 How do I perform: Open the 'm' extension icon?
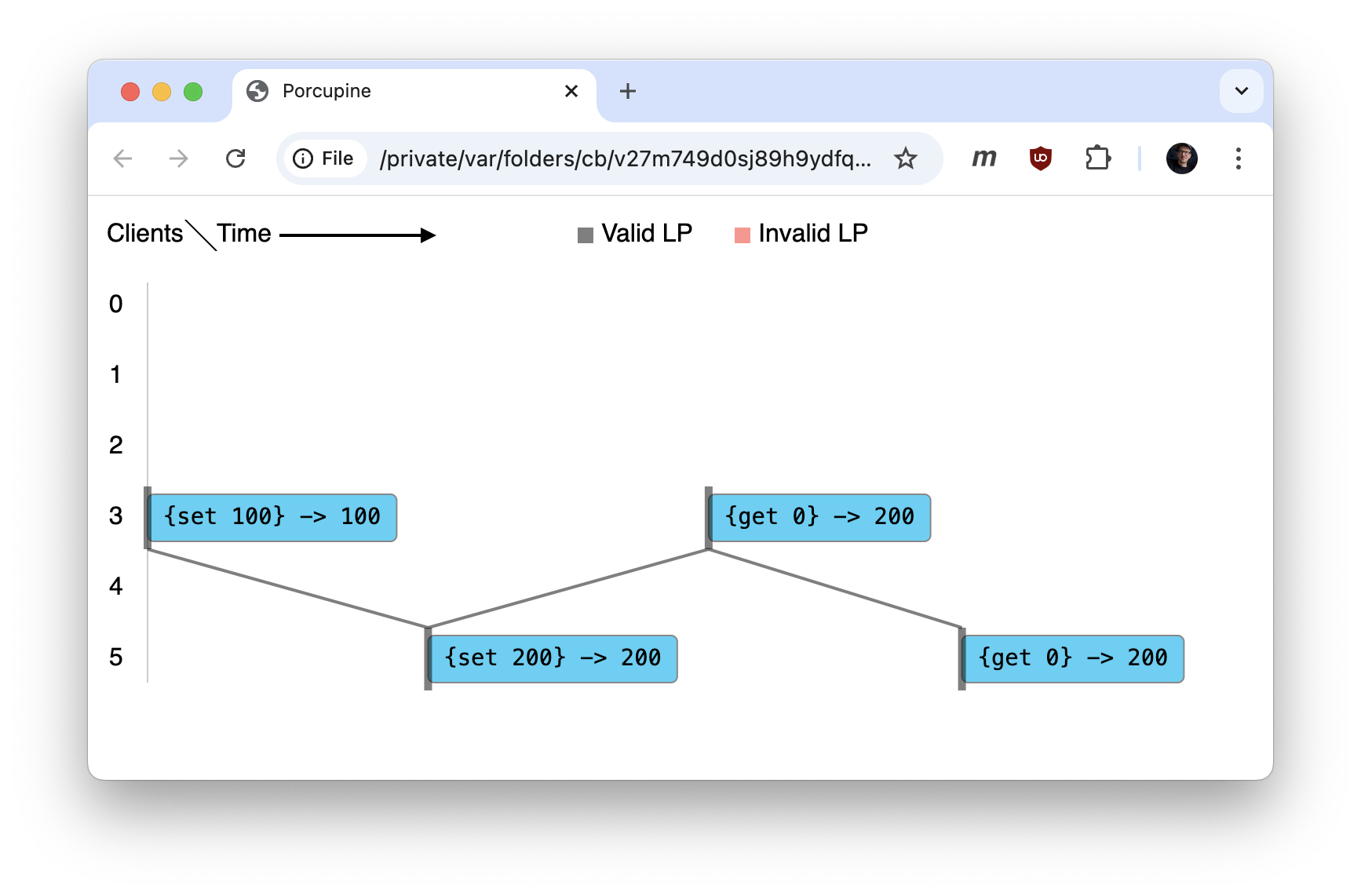(983, 158)
